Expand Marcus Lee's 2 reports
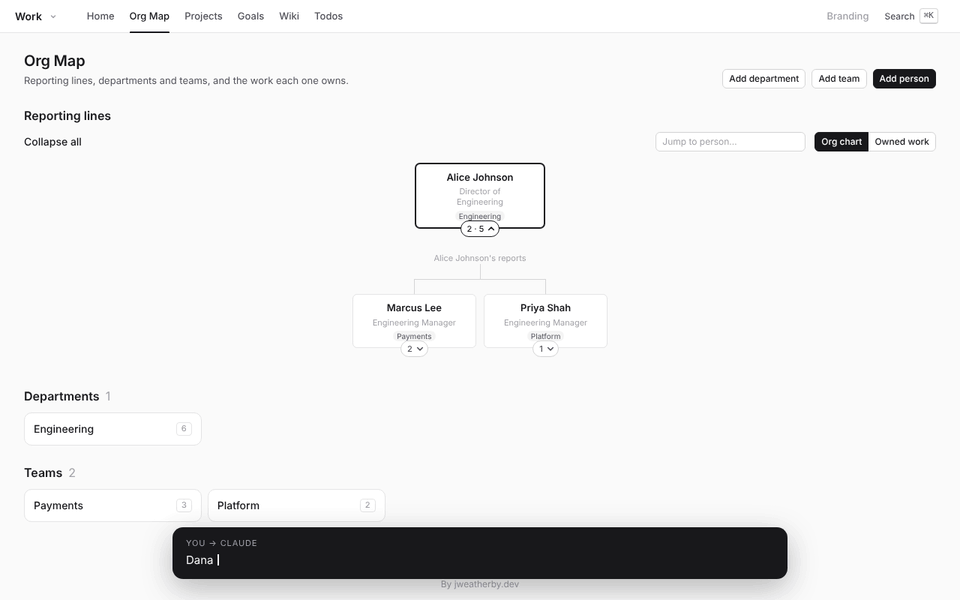This screenshot has width=960, height=600. pos(414,349)
